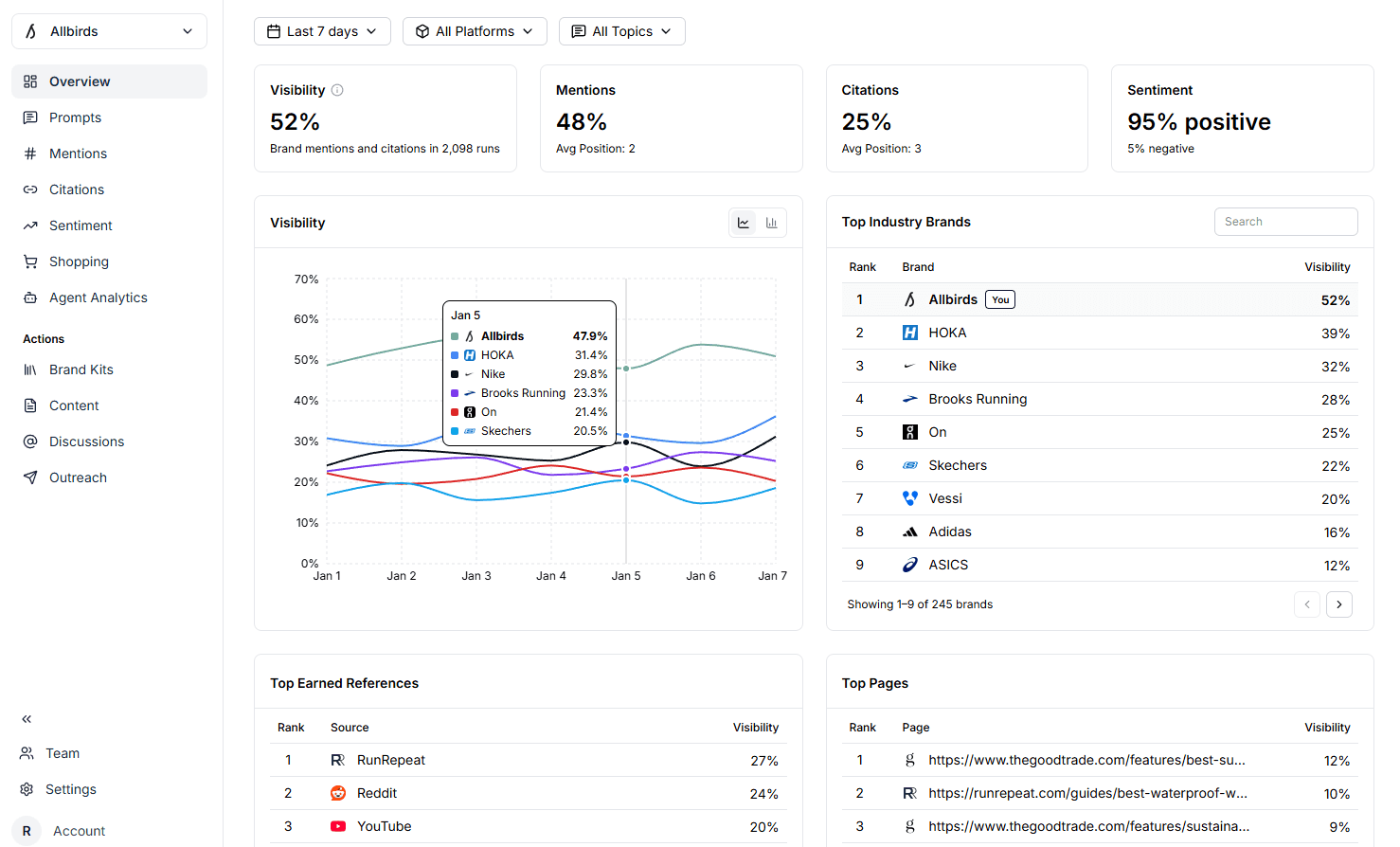
Task: Select Brand Kits under Actions
Action: [81, 369]
